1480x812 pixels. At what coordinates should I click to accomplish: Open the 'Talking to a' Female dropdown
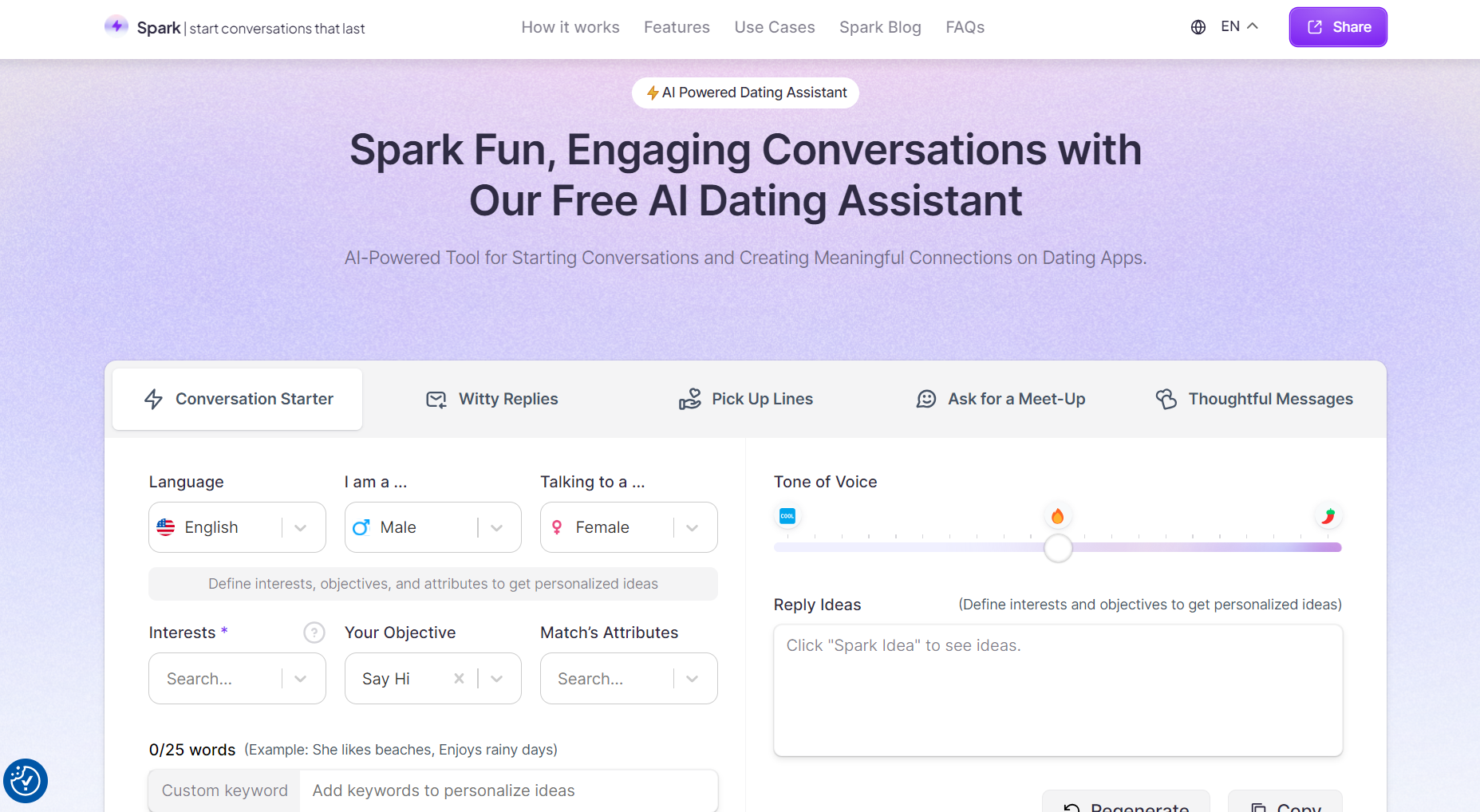click(x=629, y=527)
